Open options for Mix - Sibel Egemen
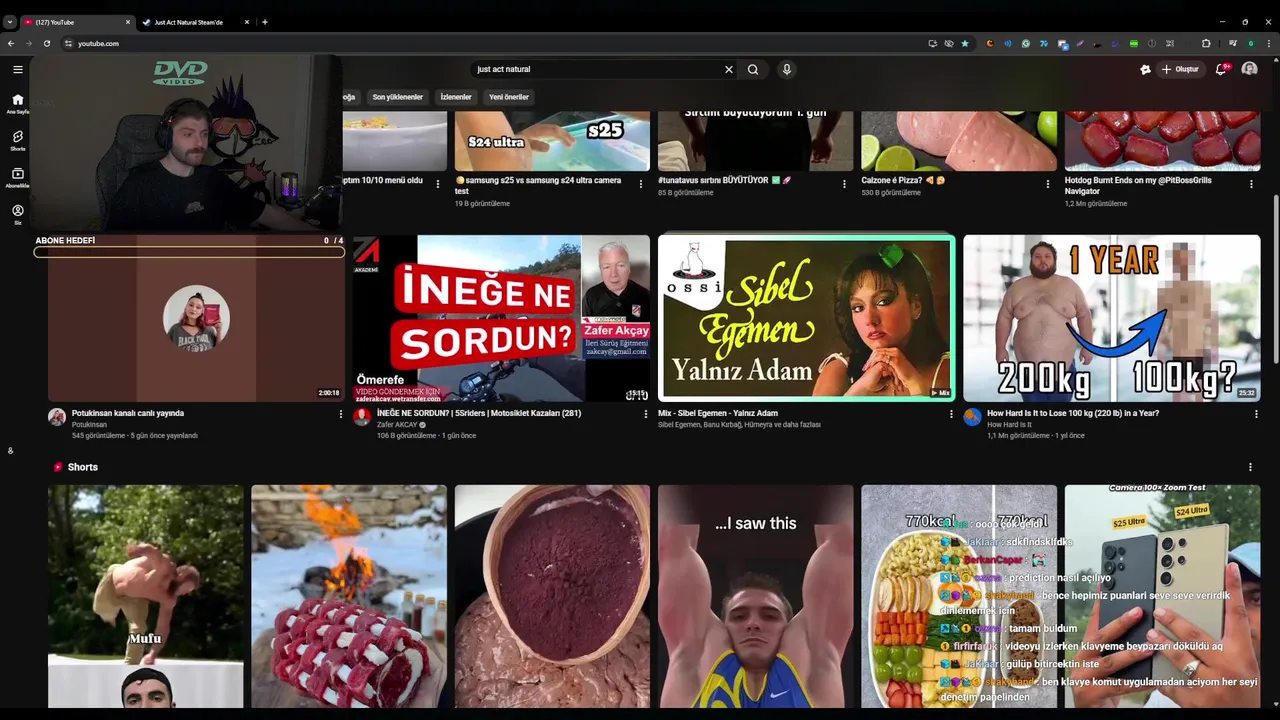This screenshot has height=720, width=1280. 951,414
